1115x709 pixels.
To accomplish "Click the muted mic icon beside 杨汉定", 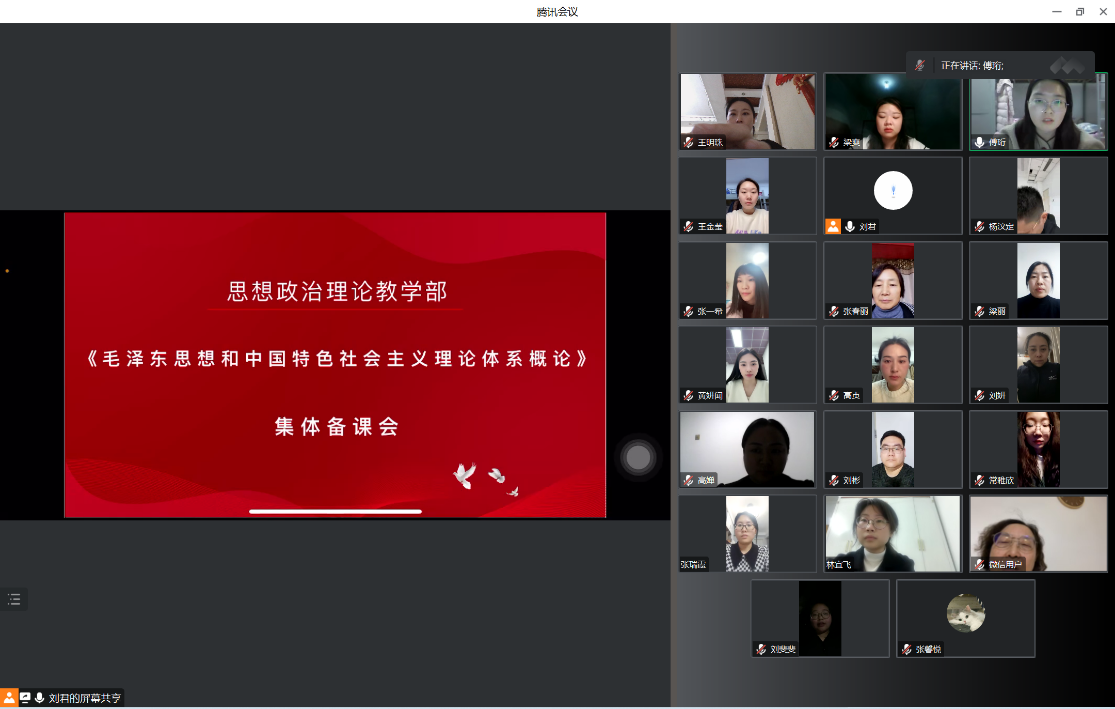I will pos(978,227).
